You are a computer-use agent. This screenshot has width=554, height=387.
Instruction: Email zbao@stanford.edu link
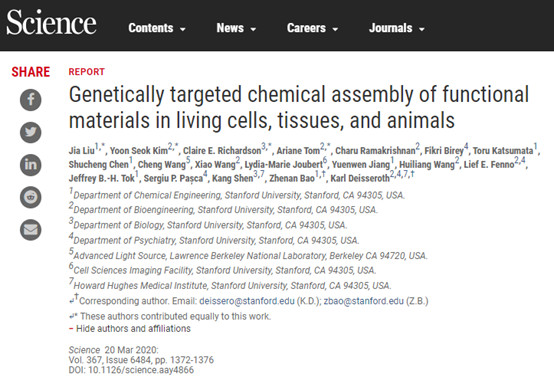(364, 301)
